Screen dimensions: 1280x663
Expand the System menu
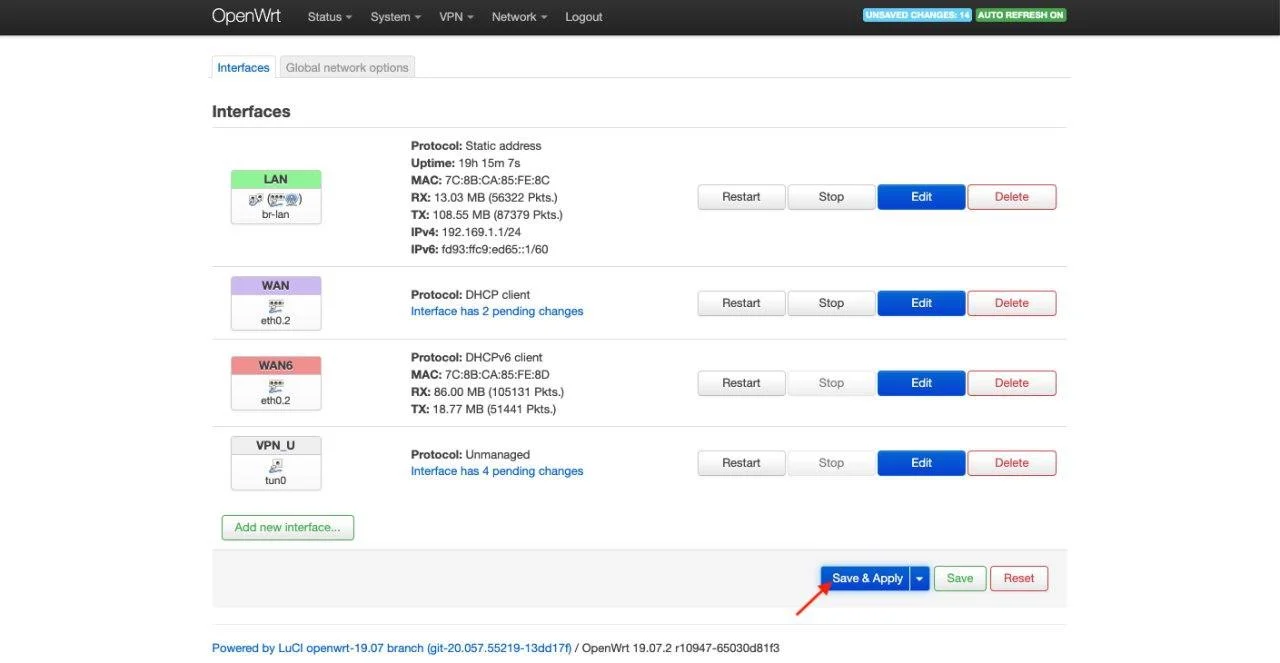tap(395, 17)
